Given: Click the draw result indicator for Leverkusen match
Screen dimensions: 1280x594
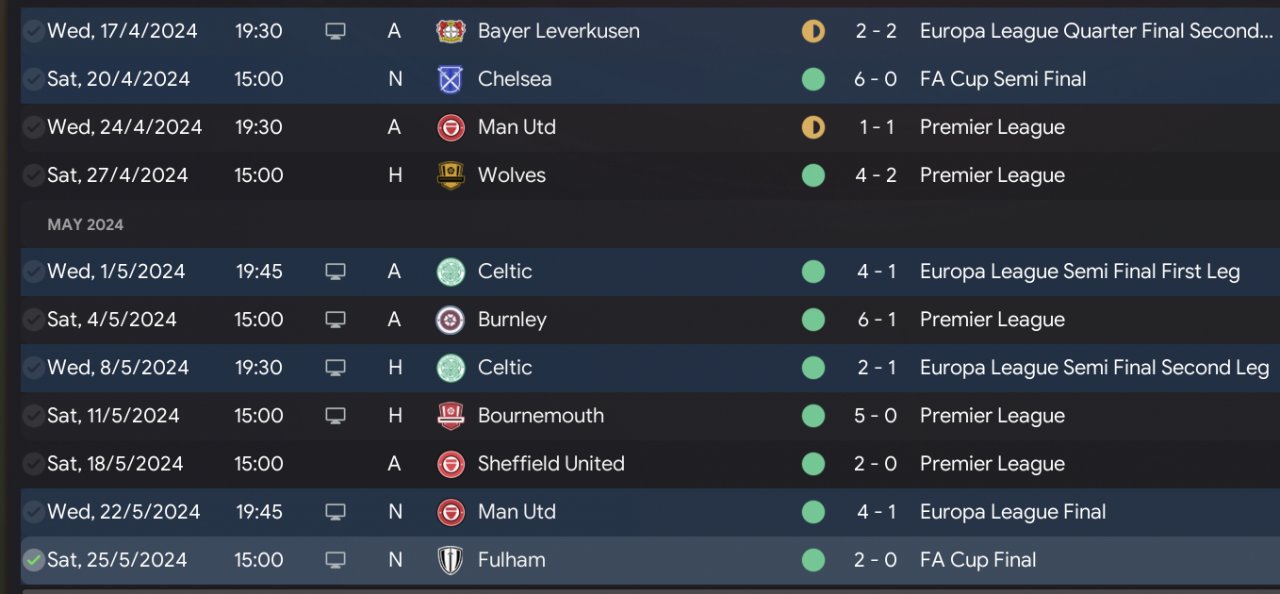Looking at the screenshot, I should pyautogui.click(x=813, y=31).
